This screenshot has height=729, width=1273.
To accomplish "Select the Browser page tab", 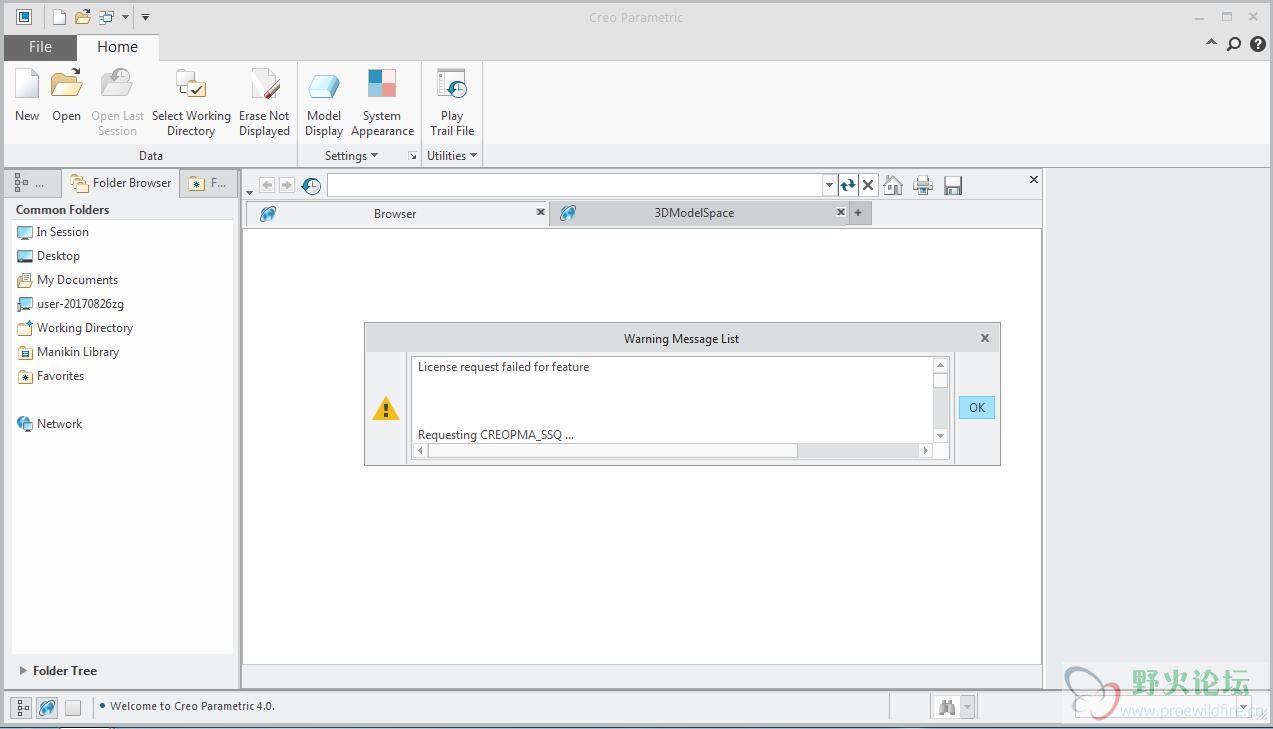I will coord(395,213).
